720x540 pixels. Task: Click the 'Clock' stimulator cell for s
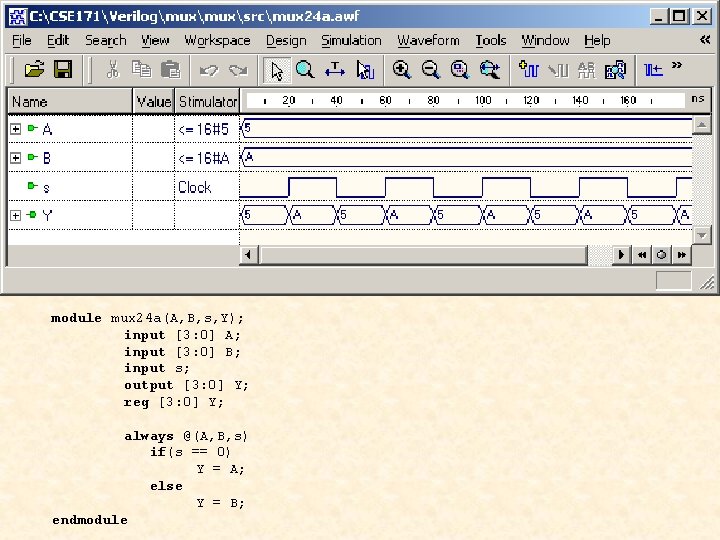click(x=207, y=187)
